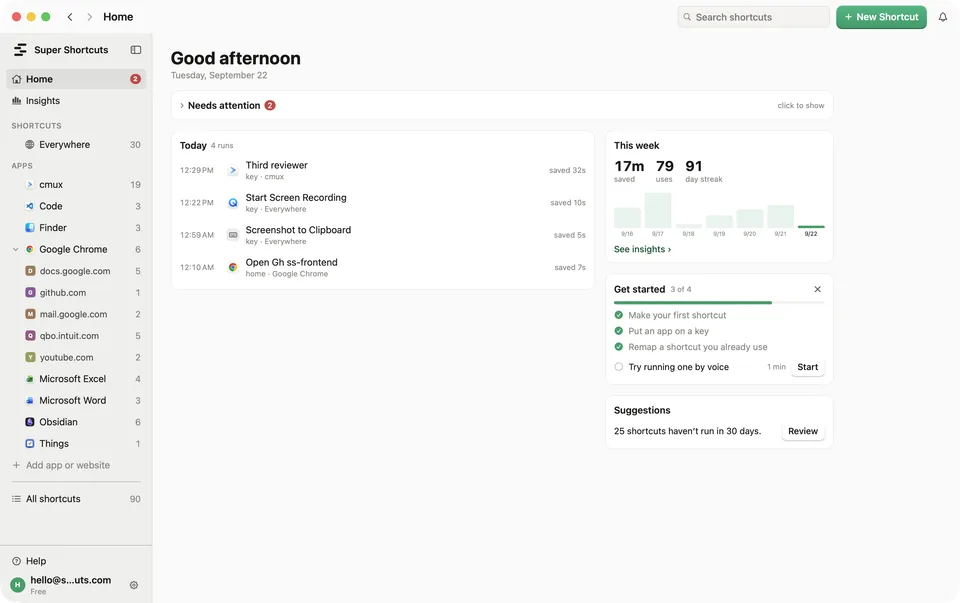Click the Open Gh ss-frontend Chrome icon

pyautogui.click(x=233, y=268)
